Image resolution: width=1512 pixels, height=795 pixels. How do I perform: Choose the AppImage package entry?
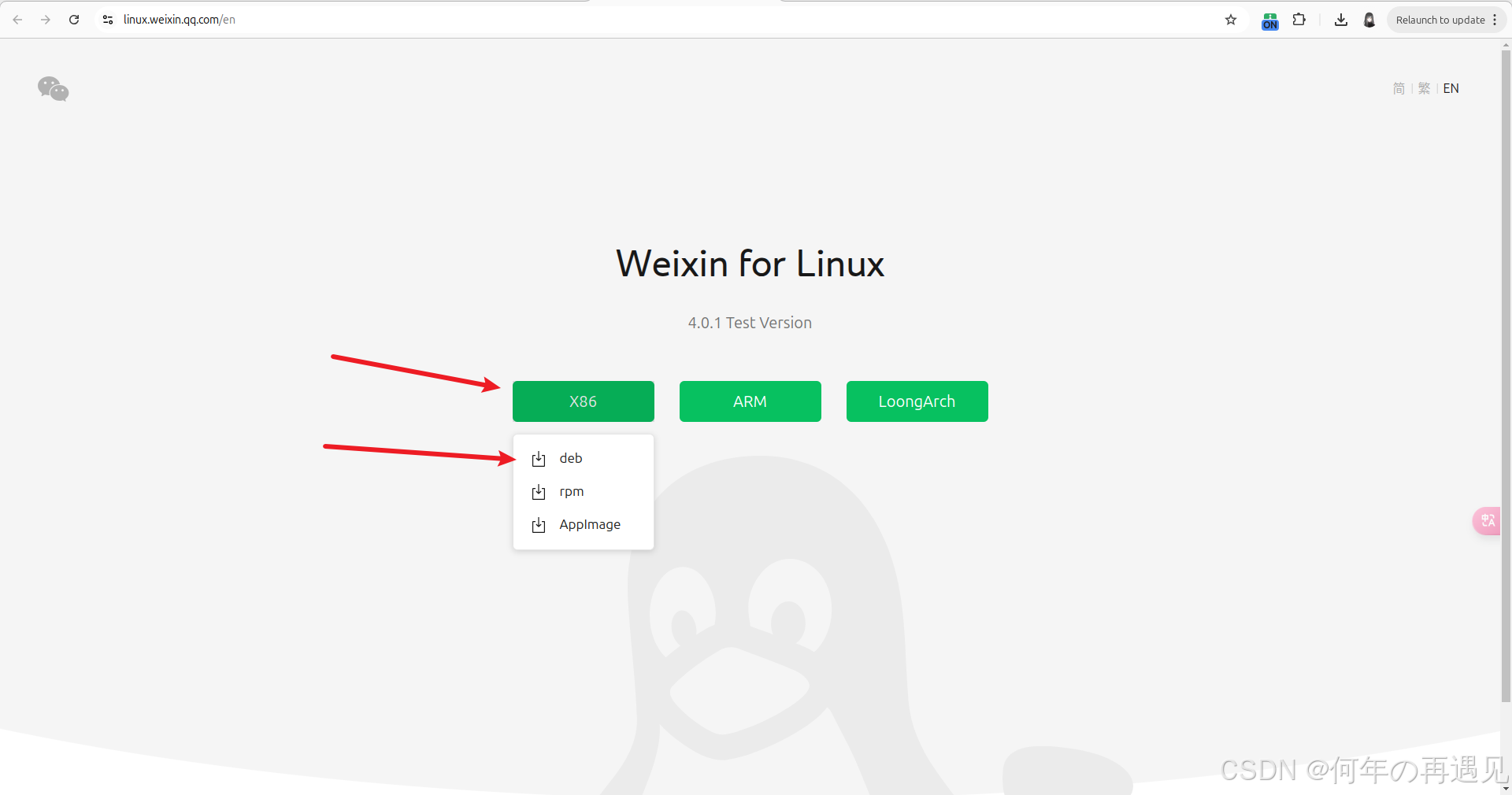pos(584,524)
